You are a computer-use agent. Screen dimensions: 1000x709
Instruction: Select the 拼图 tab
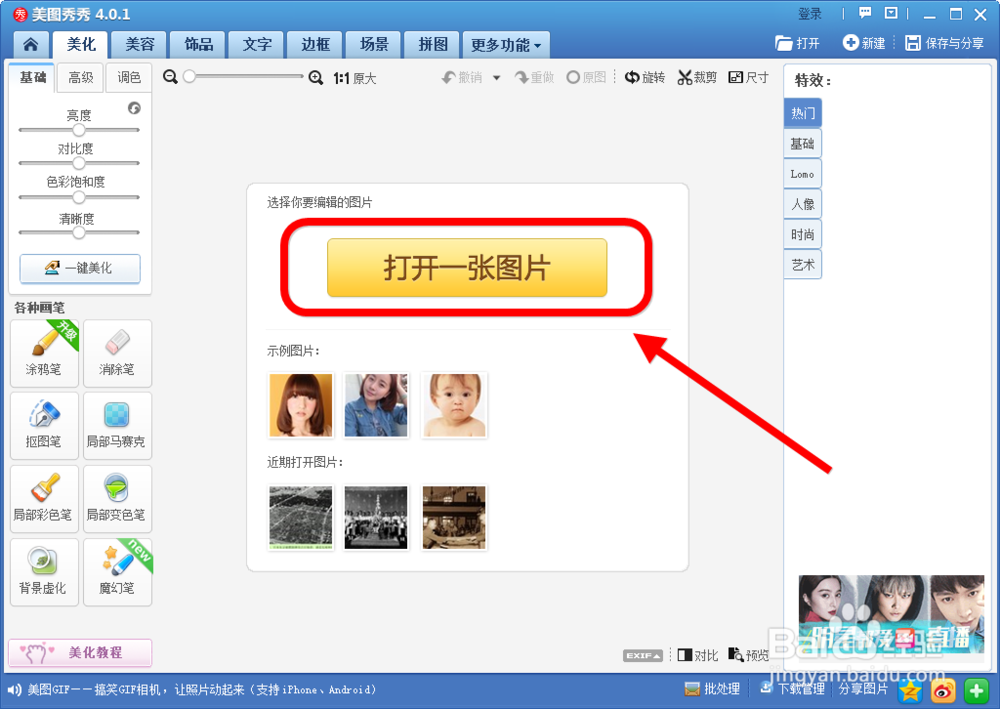pos(433,45)
